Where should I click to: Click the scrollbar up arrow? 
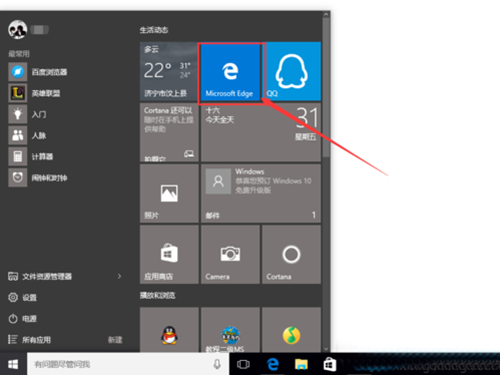click(326, 14)
